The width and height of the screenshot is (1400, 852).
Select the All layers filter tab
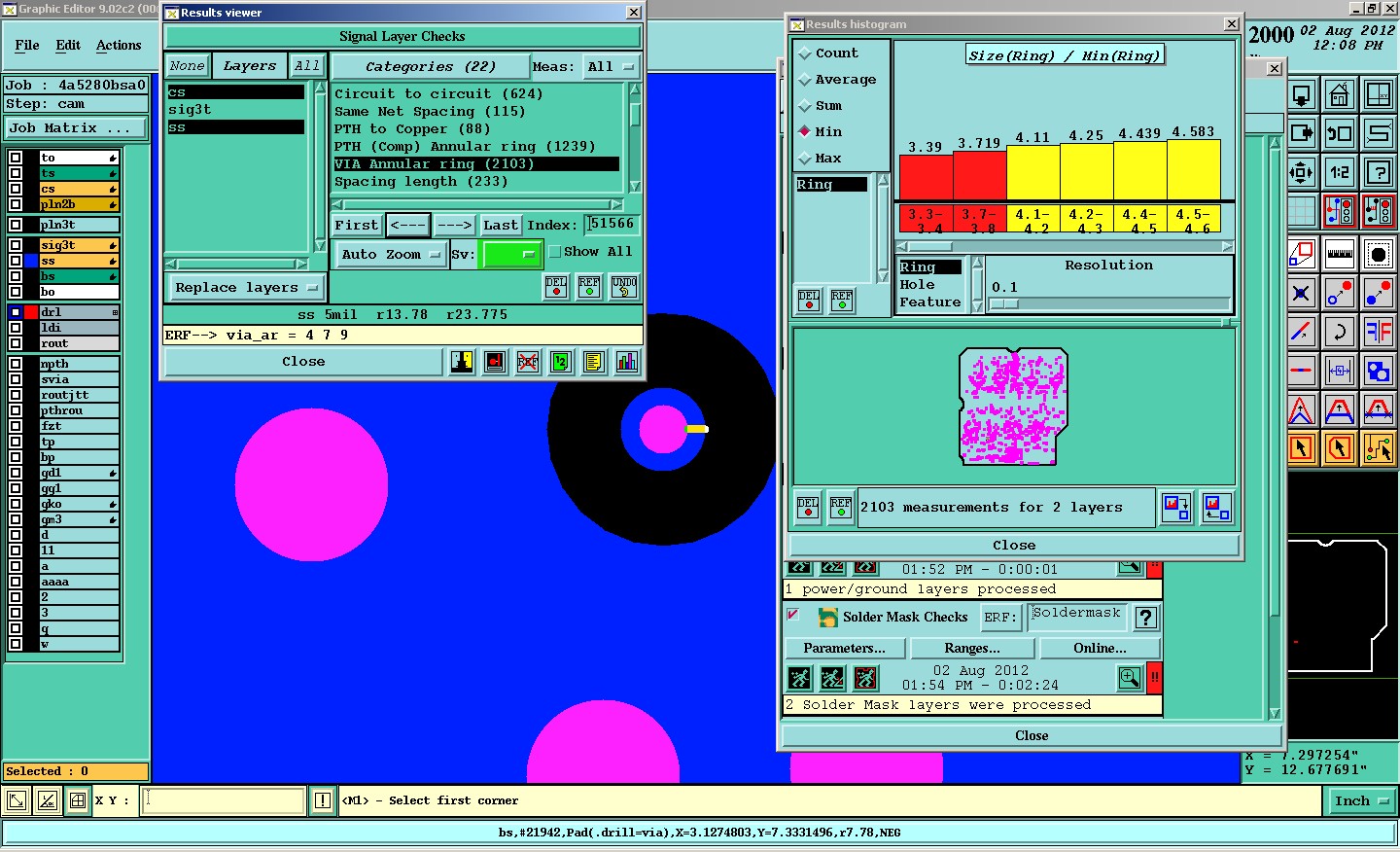click(306, 66)
